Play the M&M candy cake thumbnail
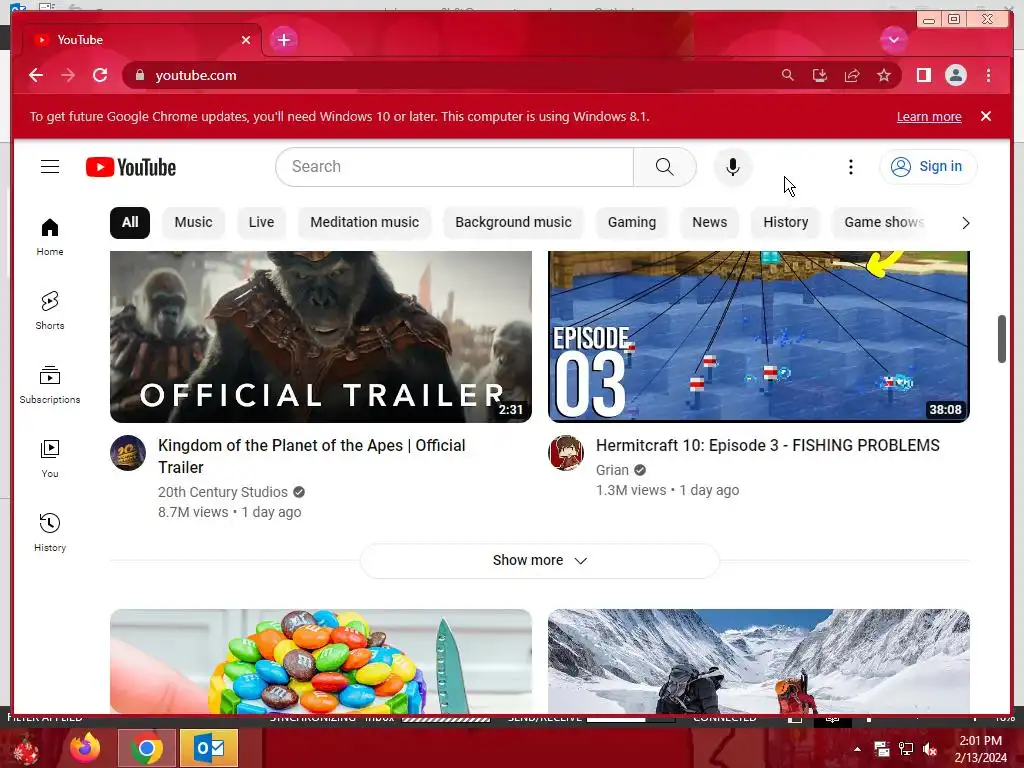The height and width of the screenshot is (768, 1024). [321, 662]
